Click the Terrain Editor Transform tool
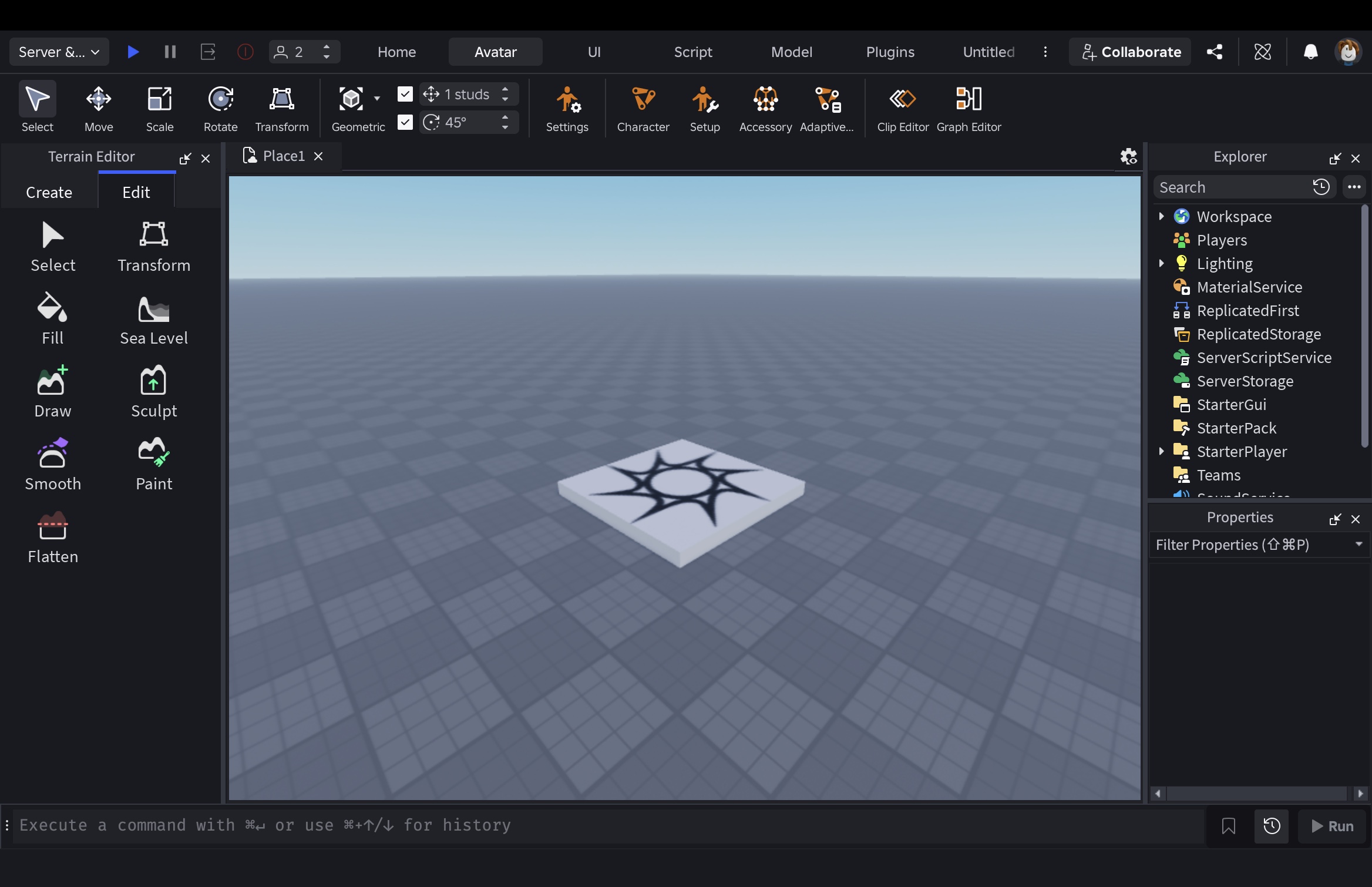This screenshot has width=1372, height=887. click(154, 246)
